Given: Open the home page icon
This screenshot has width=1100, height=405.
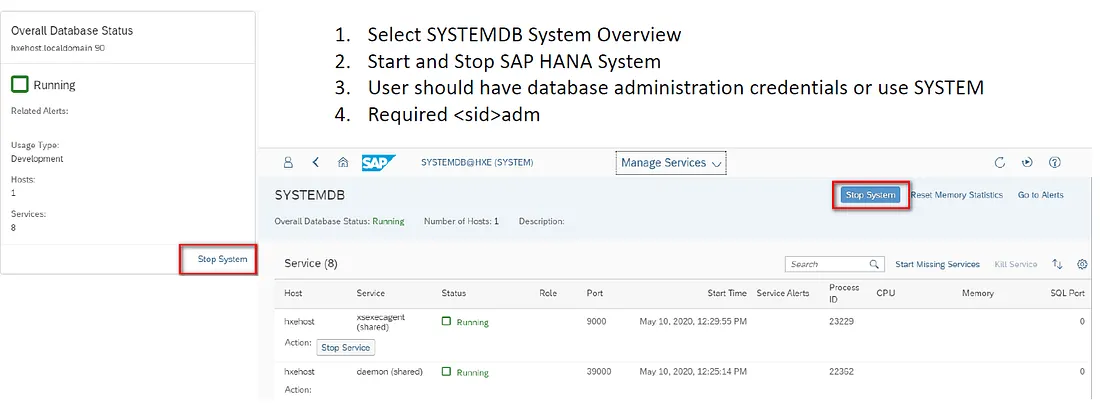Looking at the screenshot, I should (x=343, y=162).
